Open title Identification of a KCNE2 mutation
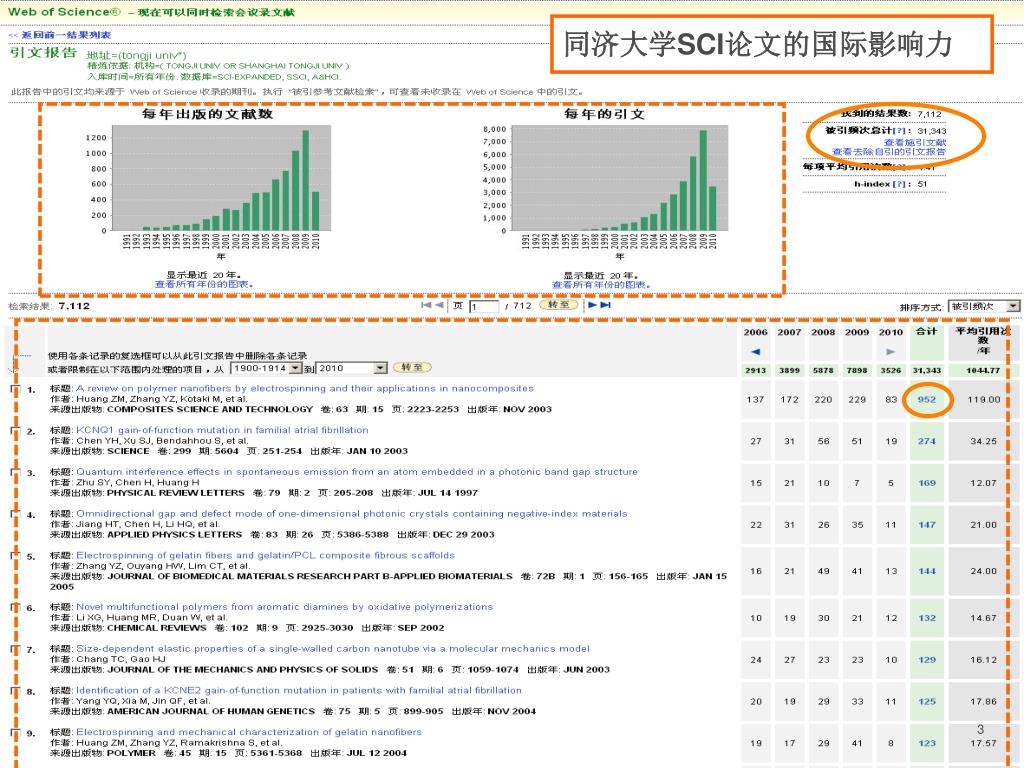Screen dimensions: 1024x768 coord(299,691)
